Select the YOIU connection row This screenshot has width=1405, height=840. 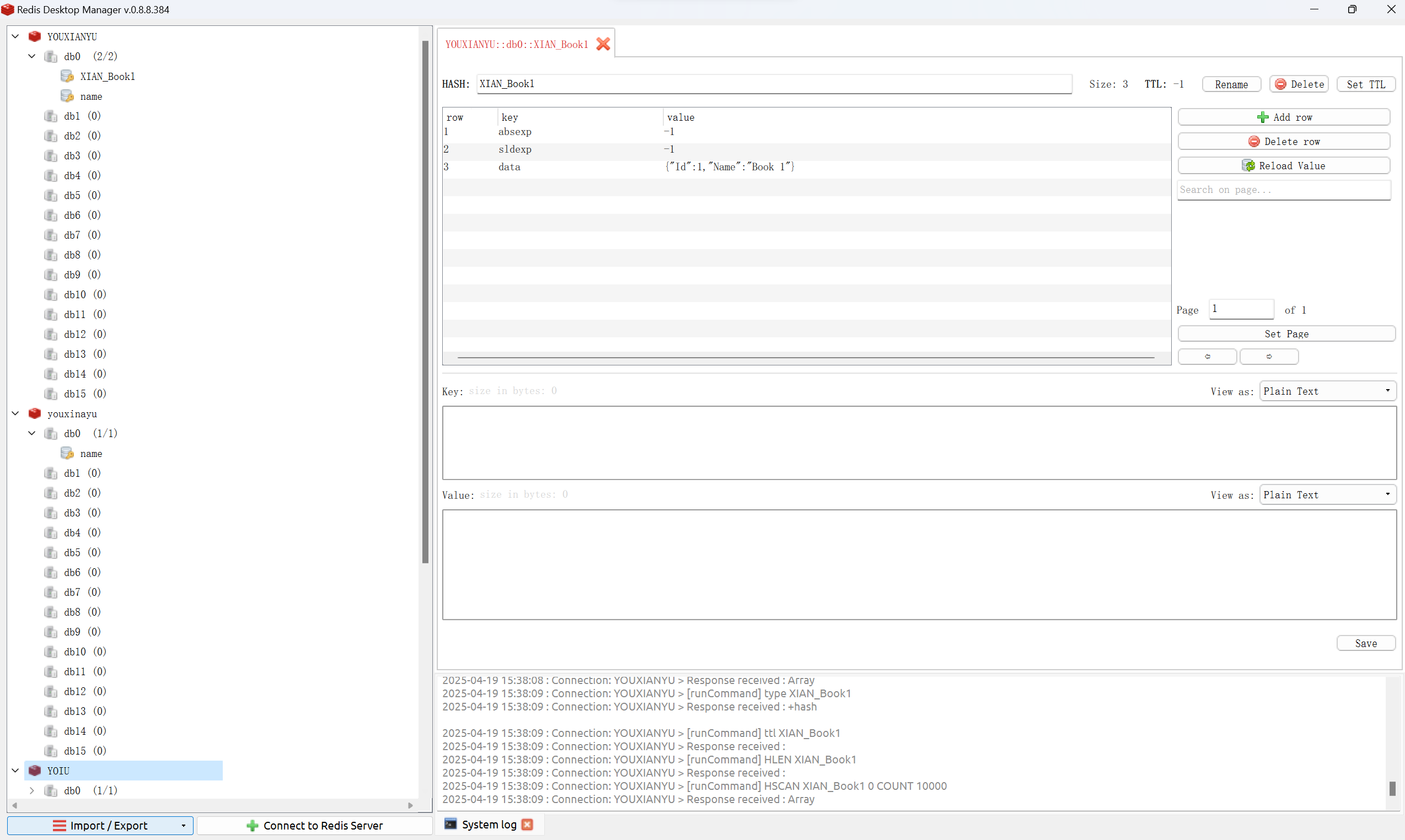[x=124, y=771]
